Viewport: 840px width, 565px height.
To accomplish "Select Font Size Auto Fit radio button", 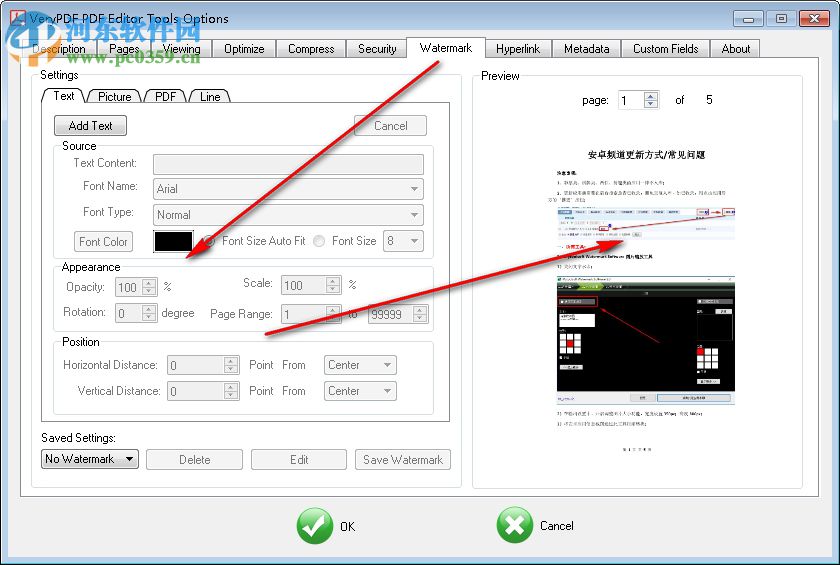I will 209,241.
